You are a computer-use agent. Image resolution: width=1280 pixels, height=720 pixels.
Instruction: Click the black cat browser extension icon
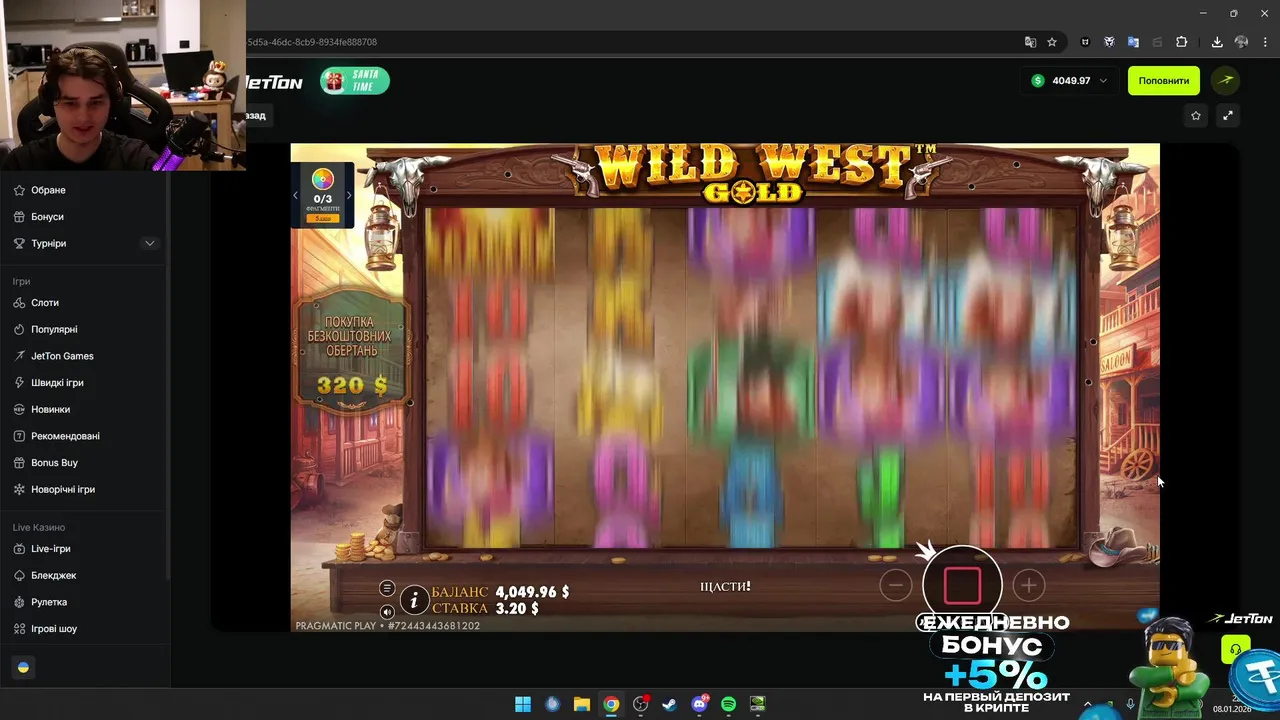pyautogui.click(x=1085, y=42)
